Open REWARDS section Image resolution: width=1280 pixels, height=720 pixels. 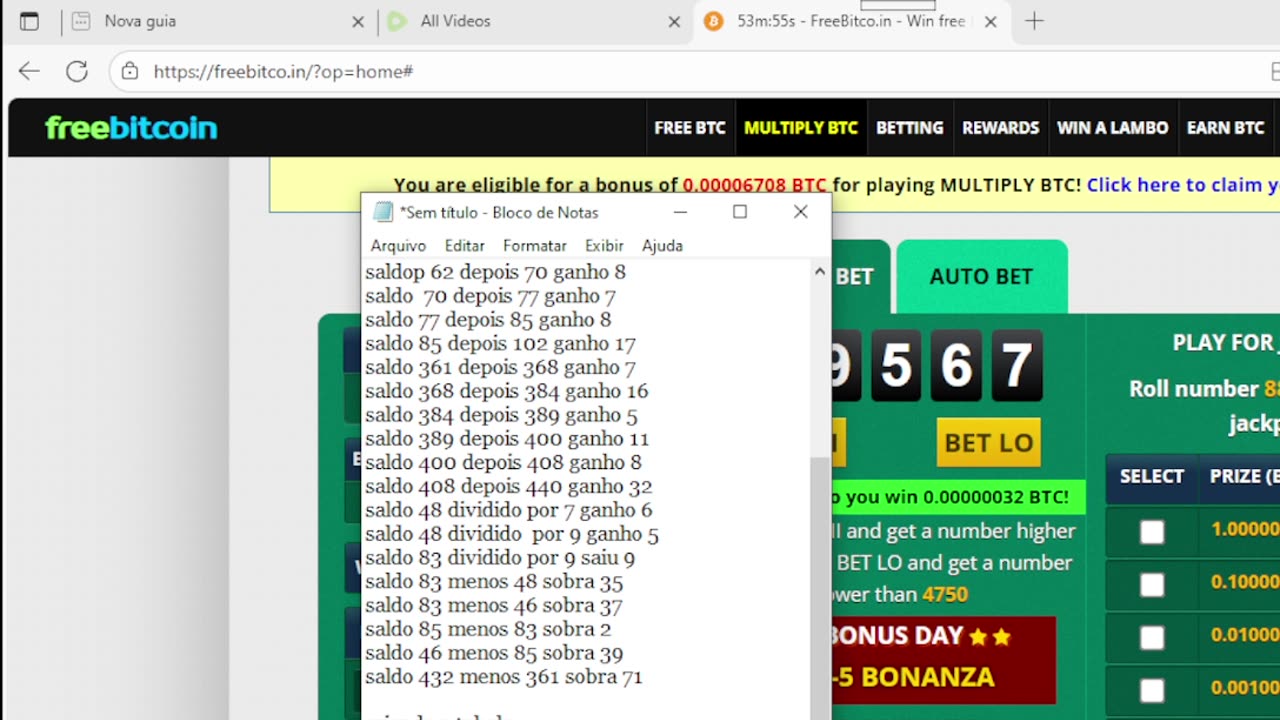[1001, 128]
